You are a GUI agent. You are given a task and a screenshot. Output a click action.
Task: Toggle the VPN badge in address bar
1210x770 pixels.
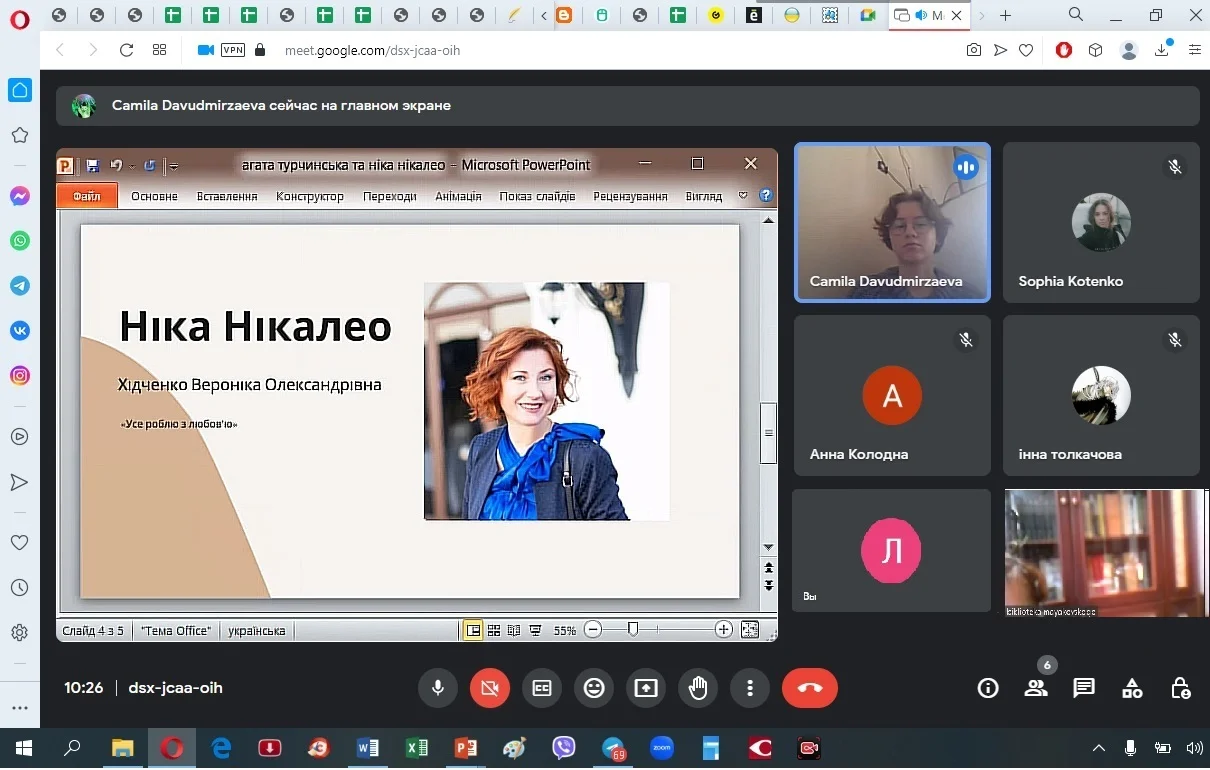point(232,50)
